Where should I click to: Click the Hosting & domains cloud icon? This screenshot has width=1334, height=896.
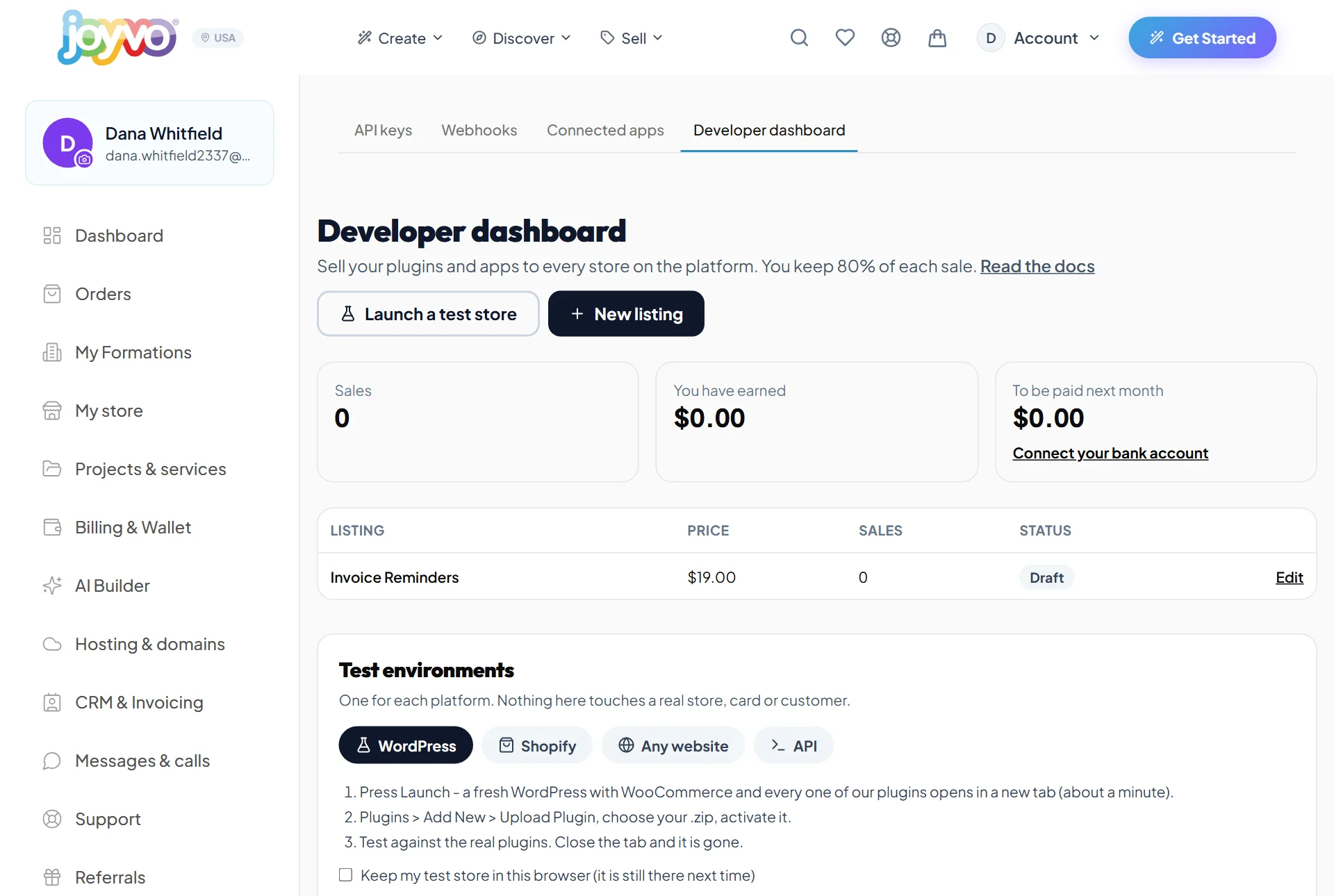(52, 644)
